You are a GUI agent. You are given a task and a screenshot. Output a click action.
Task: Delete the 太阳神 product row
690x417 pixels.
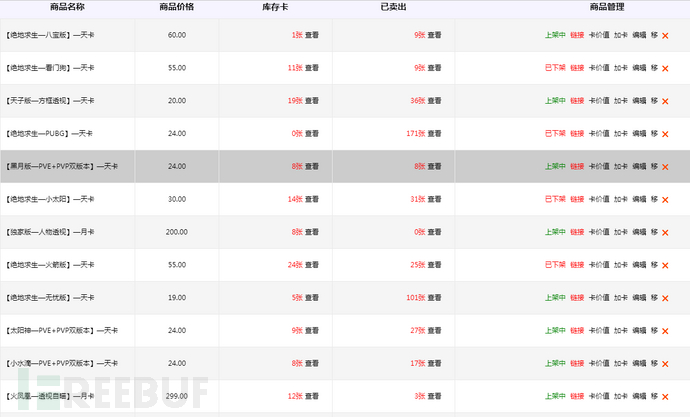point(665,331)
